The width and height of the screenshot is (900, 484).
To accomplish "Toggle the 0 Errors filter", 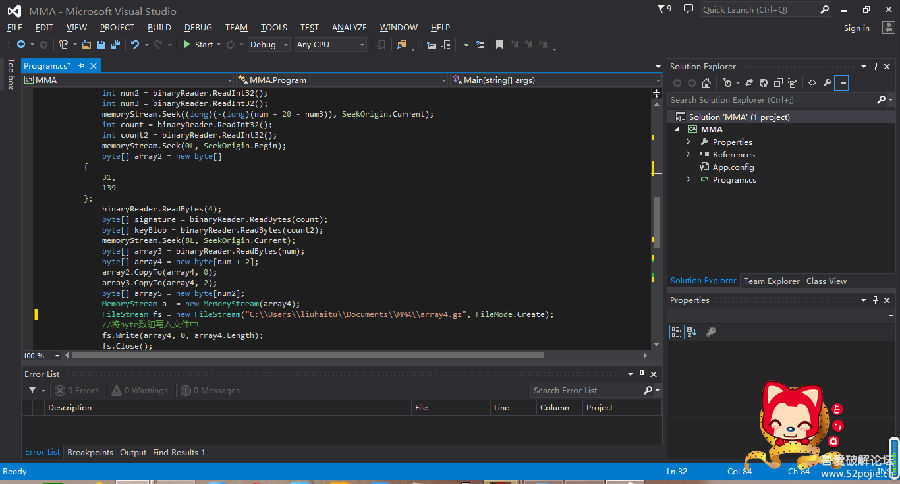I will click(76, 390).
